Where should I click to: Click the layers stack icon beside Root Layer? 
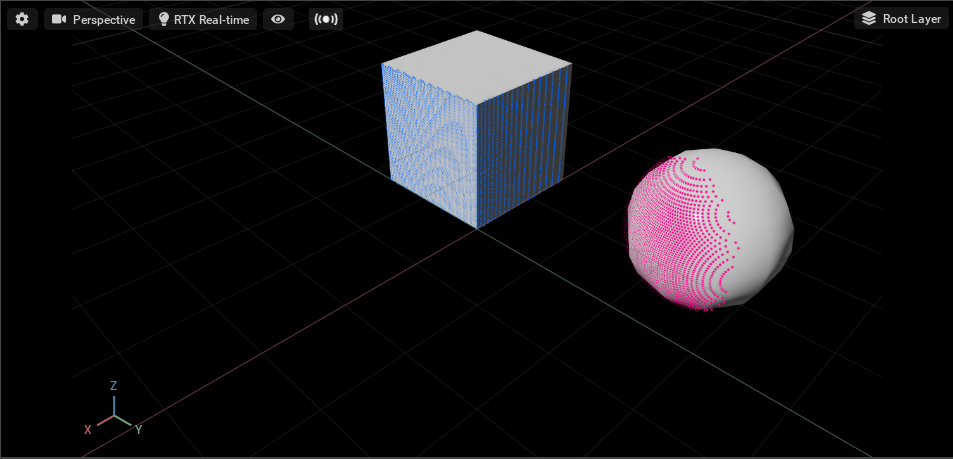[x=869, y=19]
